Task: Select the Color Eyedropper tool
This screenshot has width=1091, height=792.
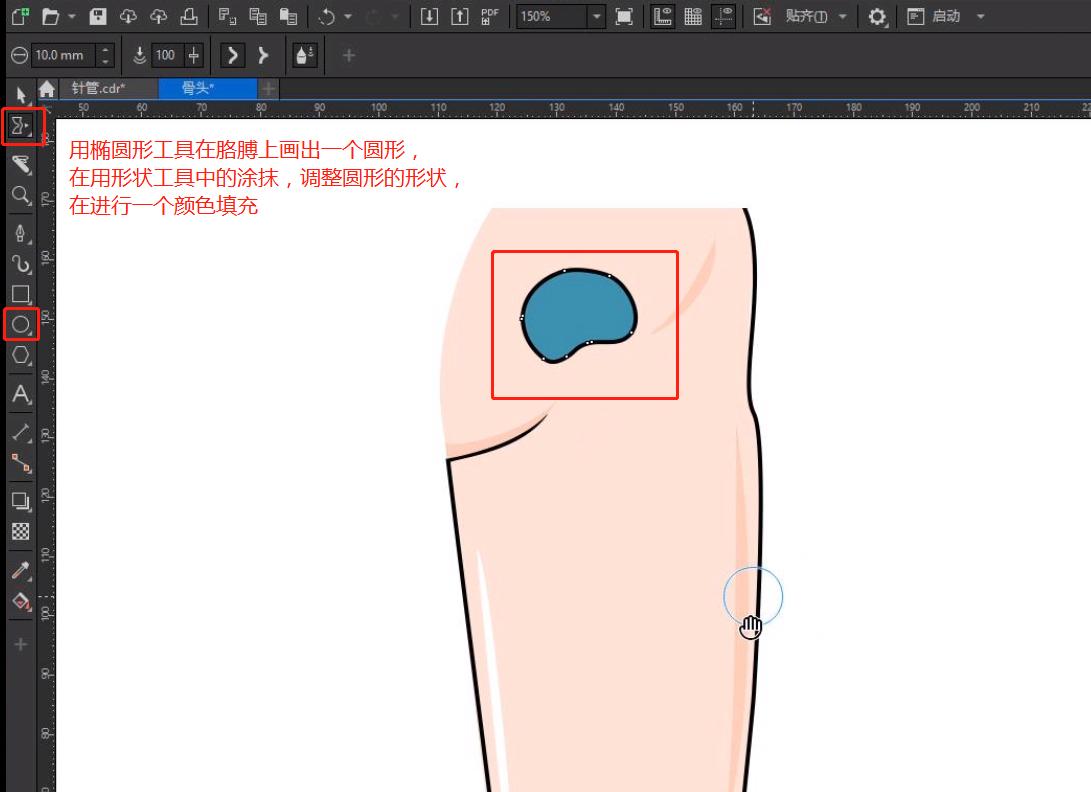Action: coord(21,570)
